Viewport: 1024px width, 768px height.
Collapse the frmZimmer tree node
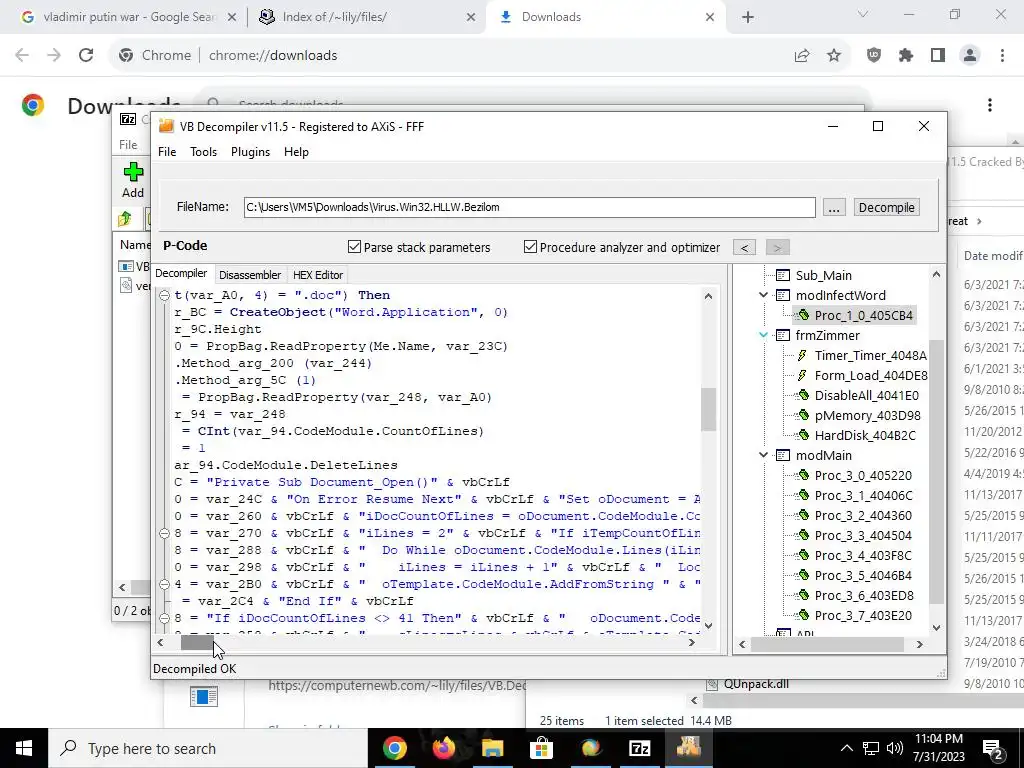click(x=763, y=335)
